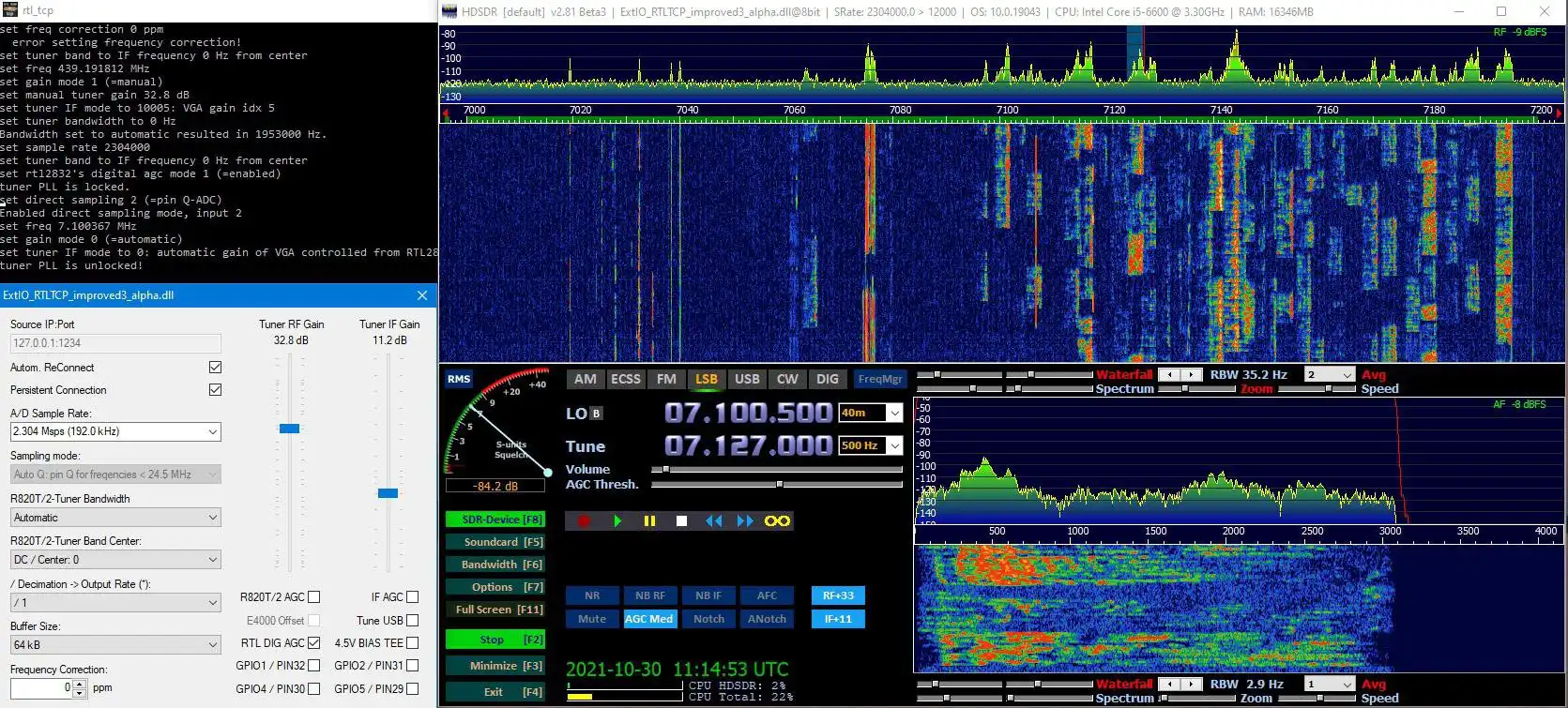Screen dimensions: 1568x708
Task: Click the Source IP:Port input field
Action: click(115, 343)
